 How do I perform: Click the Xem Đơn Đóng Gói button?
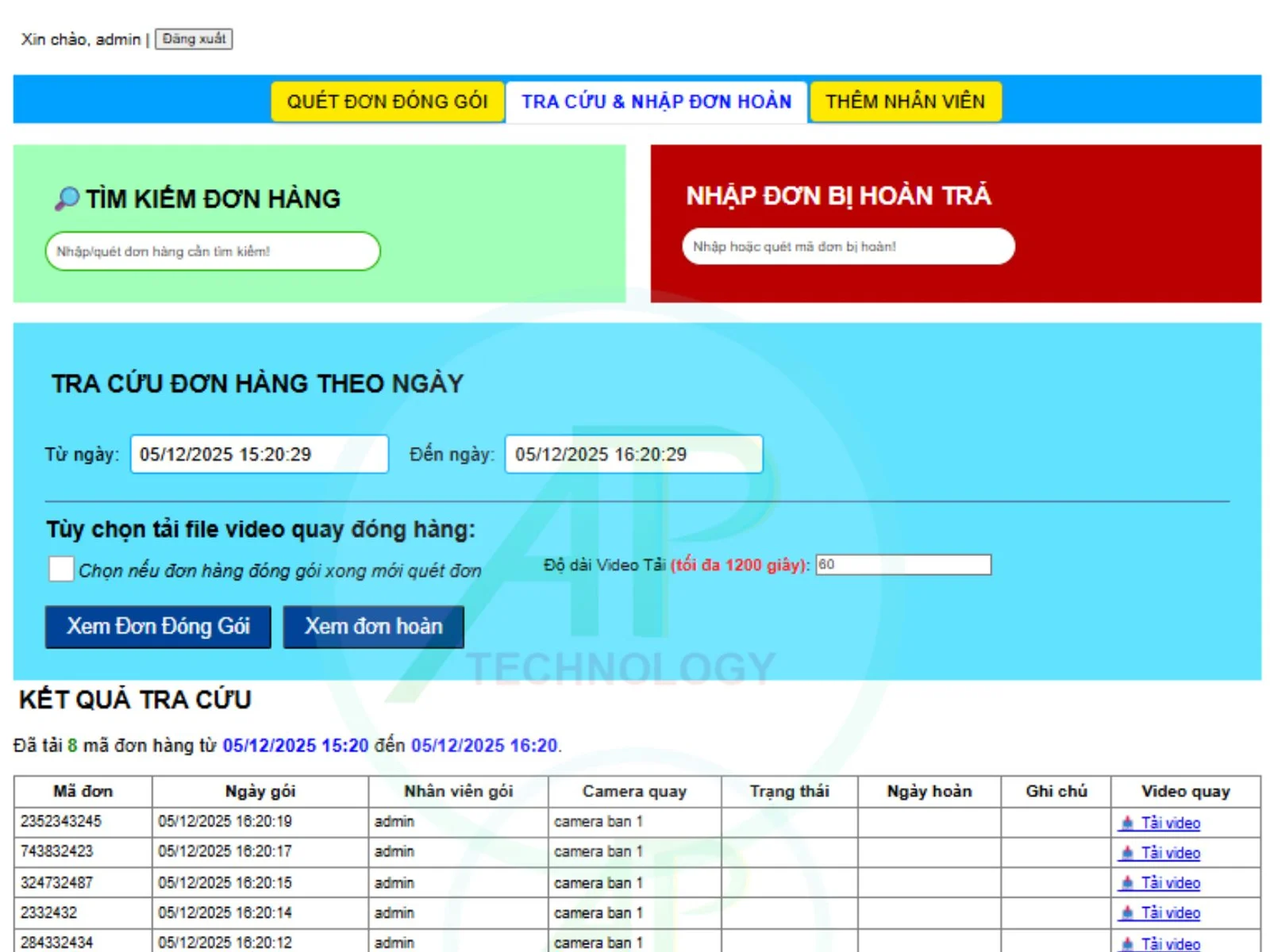point(158,626)
